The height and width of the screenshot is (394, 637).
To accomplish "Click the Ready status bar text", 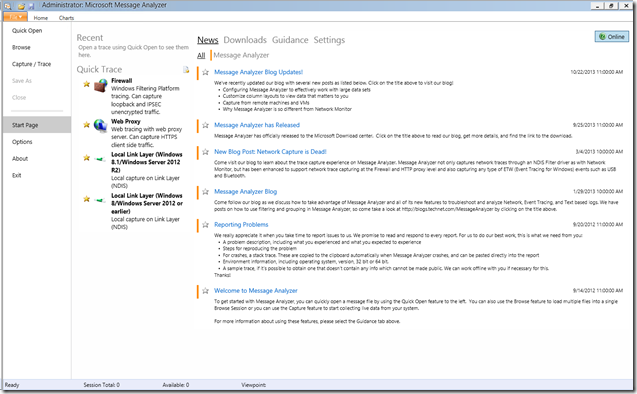I will (12, 385).
